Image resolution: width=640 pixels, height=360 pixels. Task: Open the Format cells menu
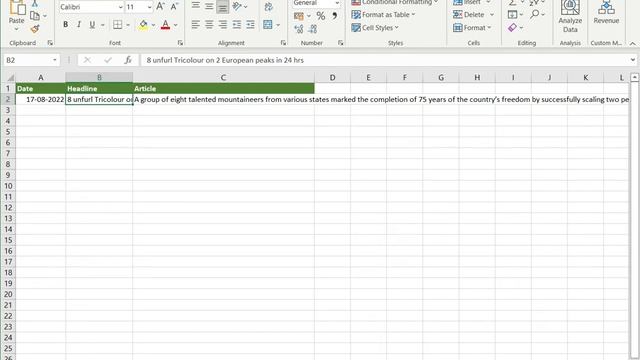pyautogui.click(x=472, y=28)
